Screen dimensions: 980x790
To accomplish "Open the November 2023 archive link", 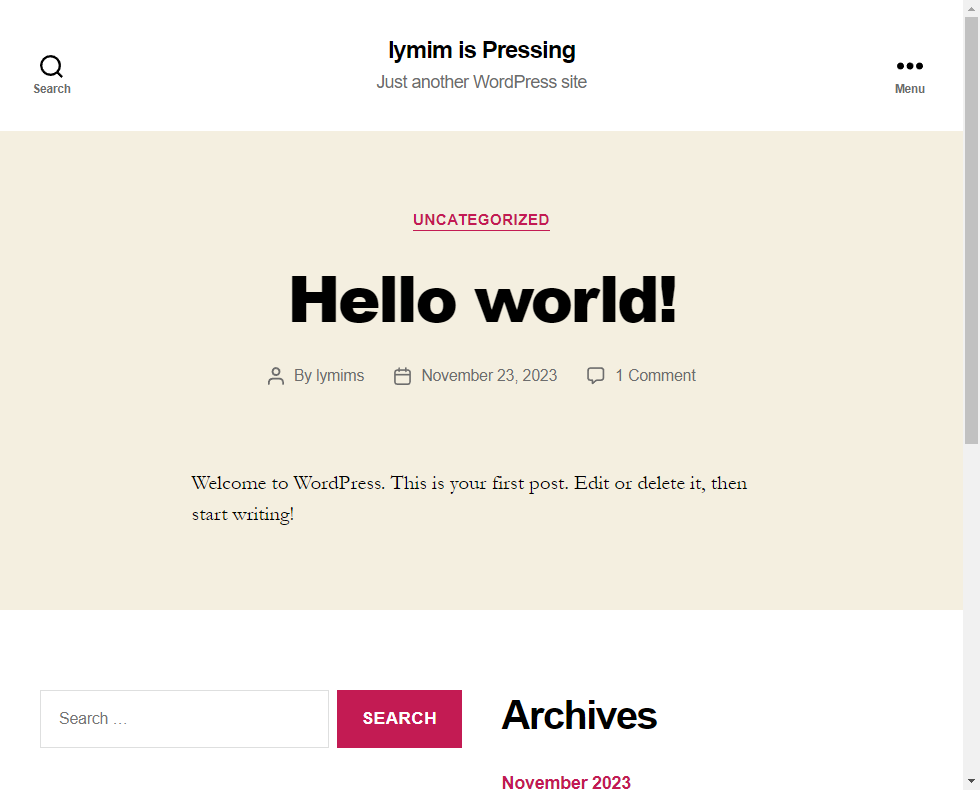I will pyautogui.click(x=566, y=782).
